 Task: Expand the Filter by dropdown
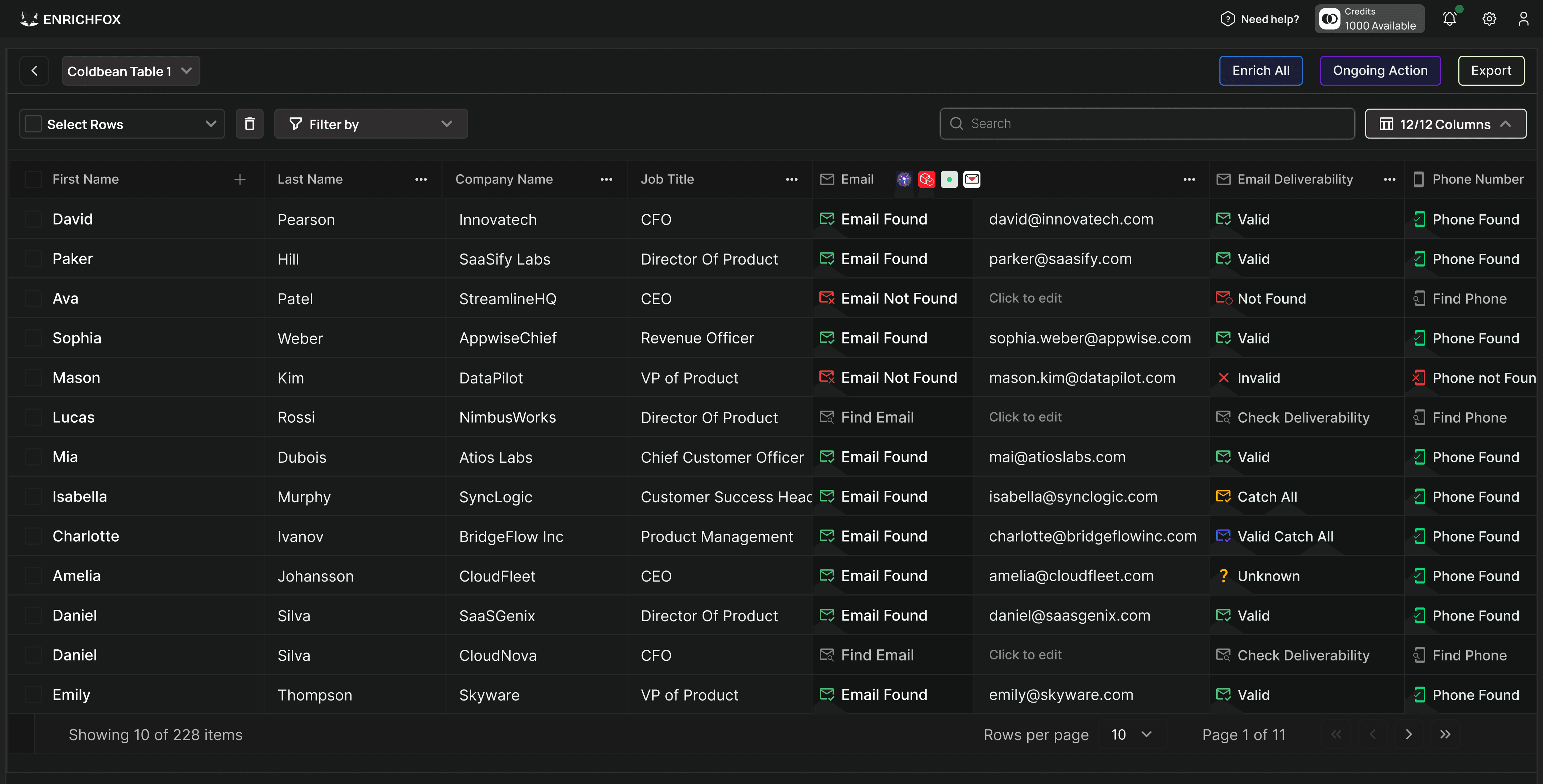coord(371,124)
